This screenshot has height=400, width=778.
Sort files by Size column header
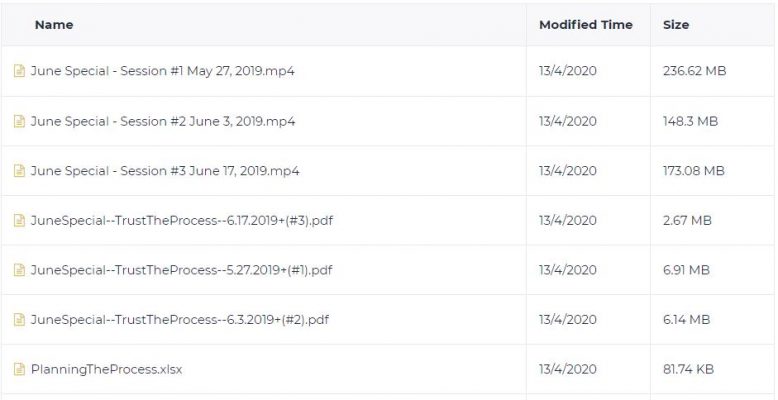[x=676, y=25]
